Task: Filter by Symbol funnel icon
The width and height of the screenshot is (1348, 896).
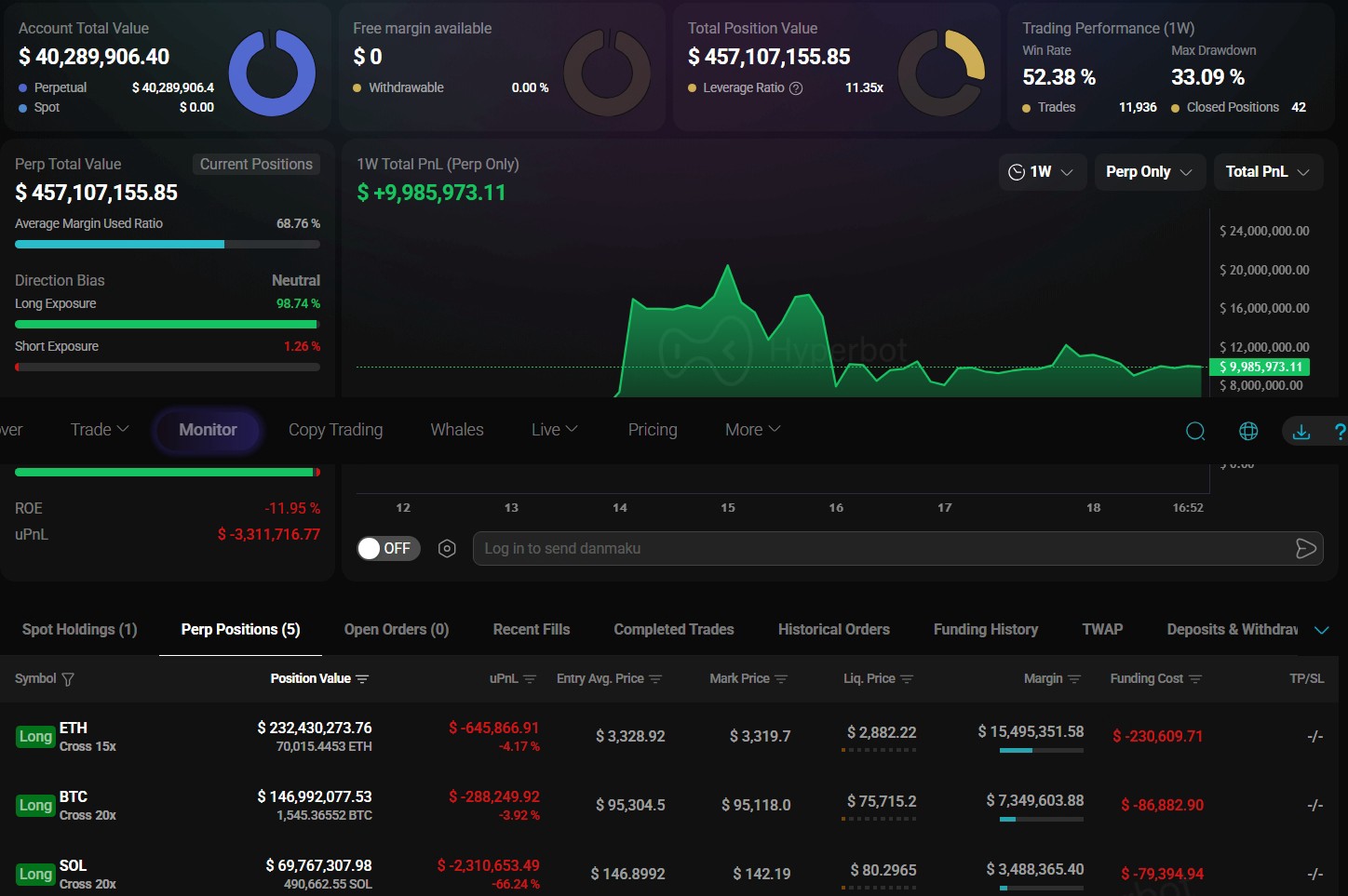Action: [x=68, y=679]
